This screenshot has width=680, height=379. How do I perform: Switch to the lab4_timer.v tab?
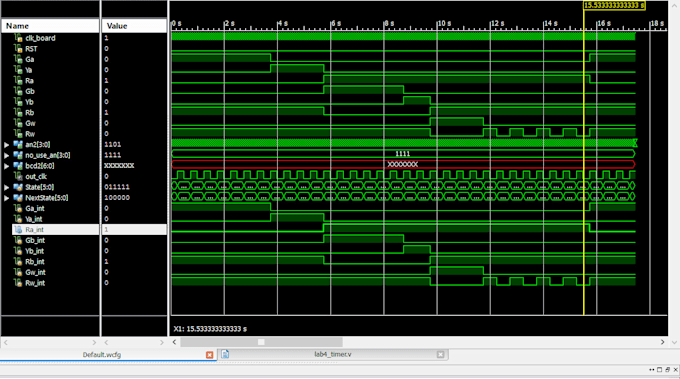pyautogui.click(x=333, y=354)
